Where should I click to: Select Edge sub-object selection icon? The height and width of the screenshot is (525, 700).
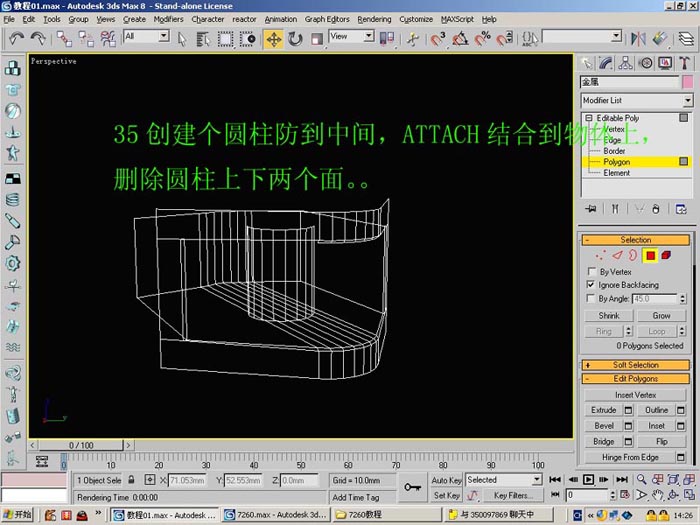pyautogui.click(x=617, y=256)
